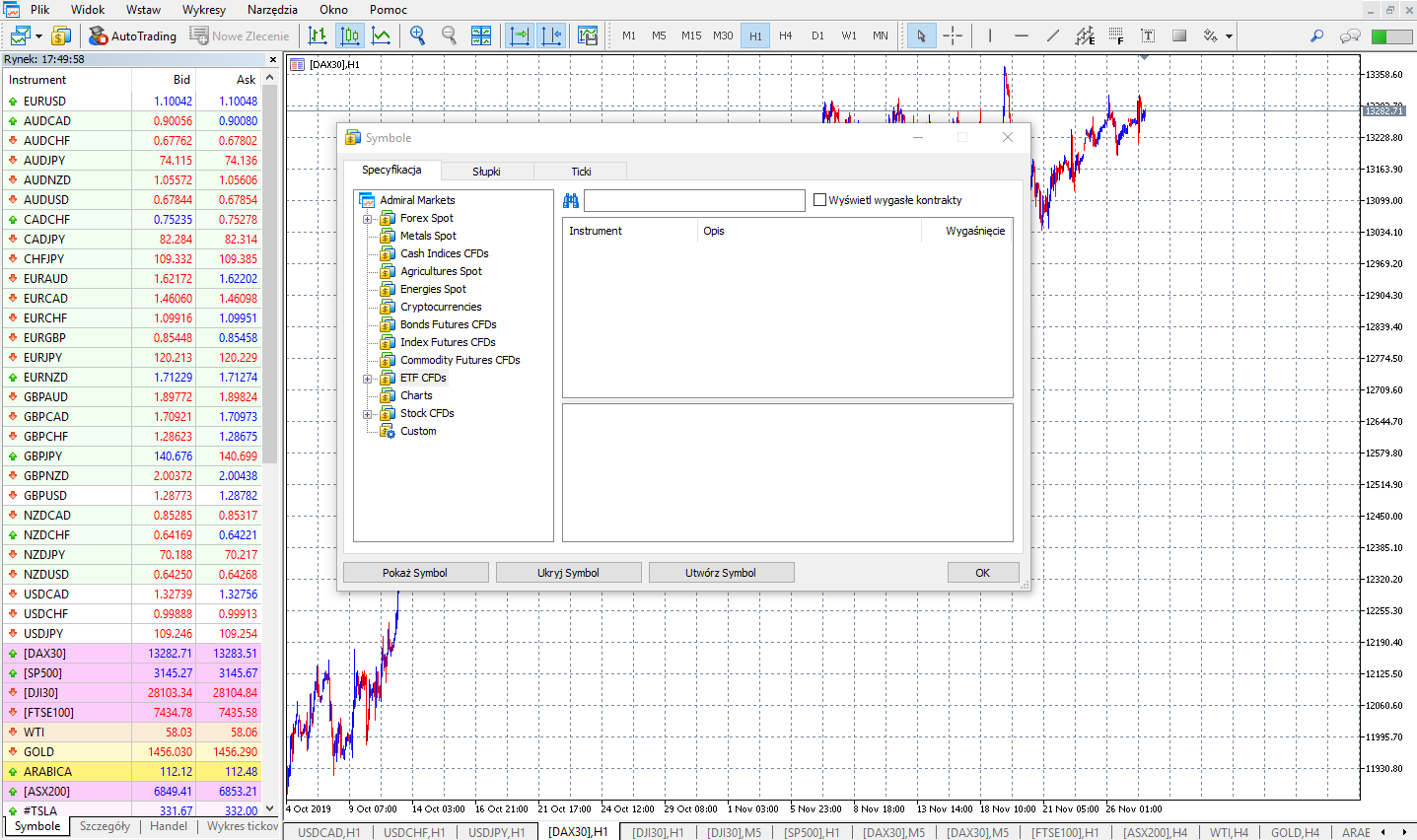The height and width of the screenshot is (840, 1417).
Task: Click the Ukryj Symbol button
Action: 568,573
